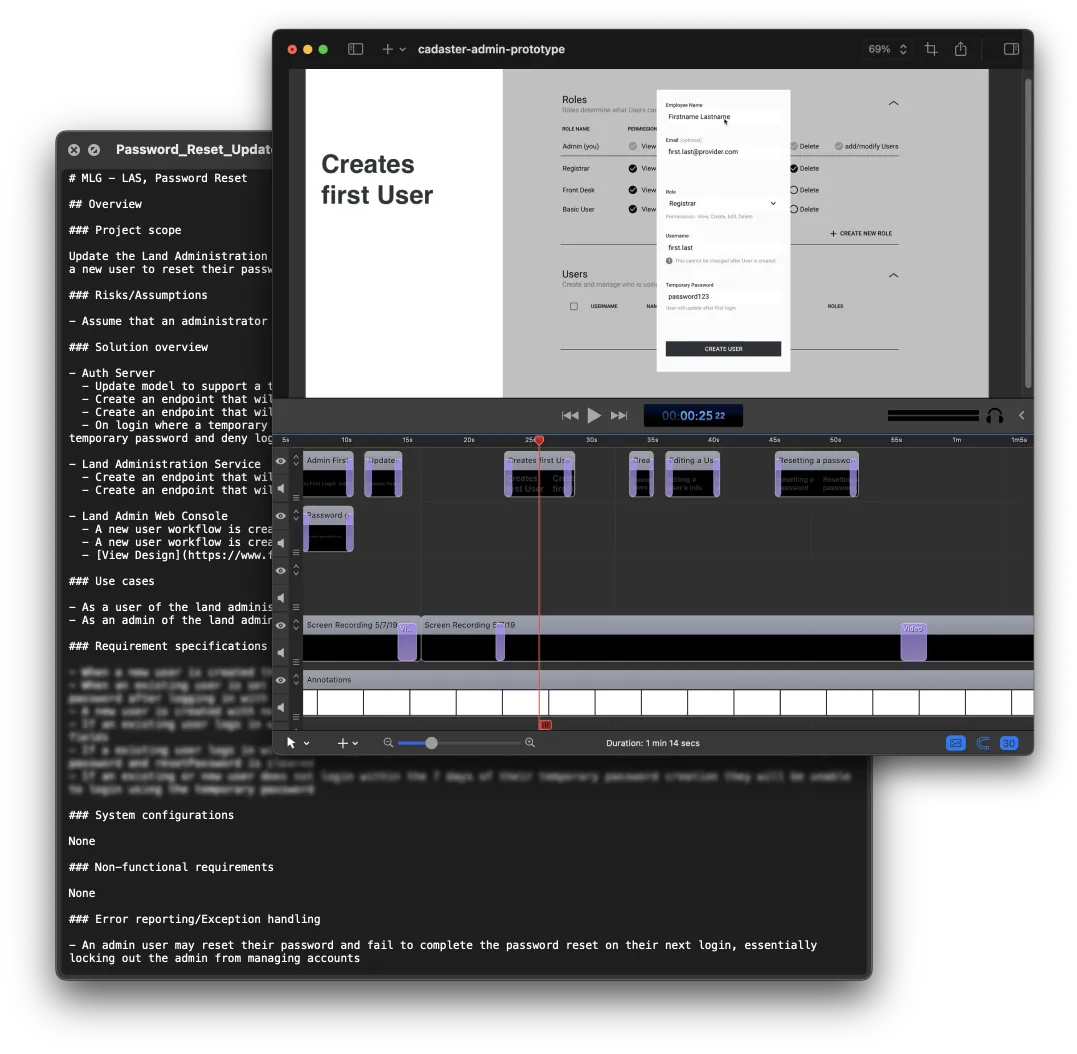This screenshot has width=1077, height=1054.
Task: Click the red playhead marker at 25 seconds
Action: click(x=539, y=440)
